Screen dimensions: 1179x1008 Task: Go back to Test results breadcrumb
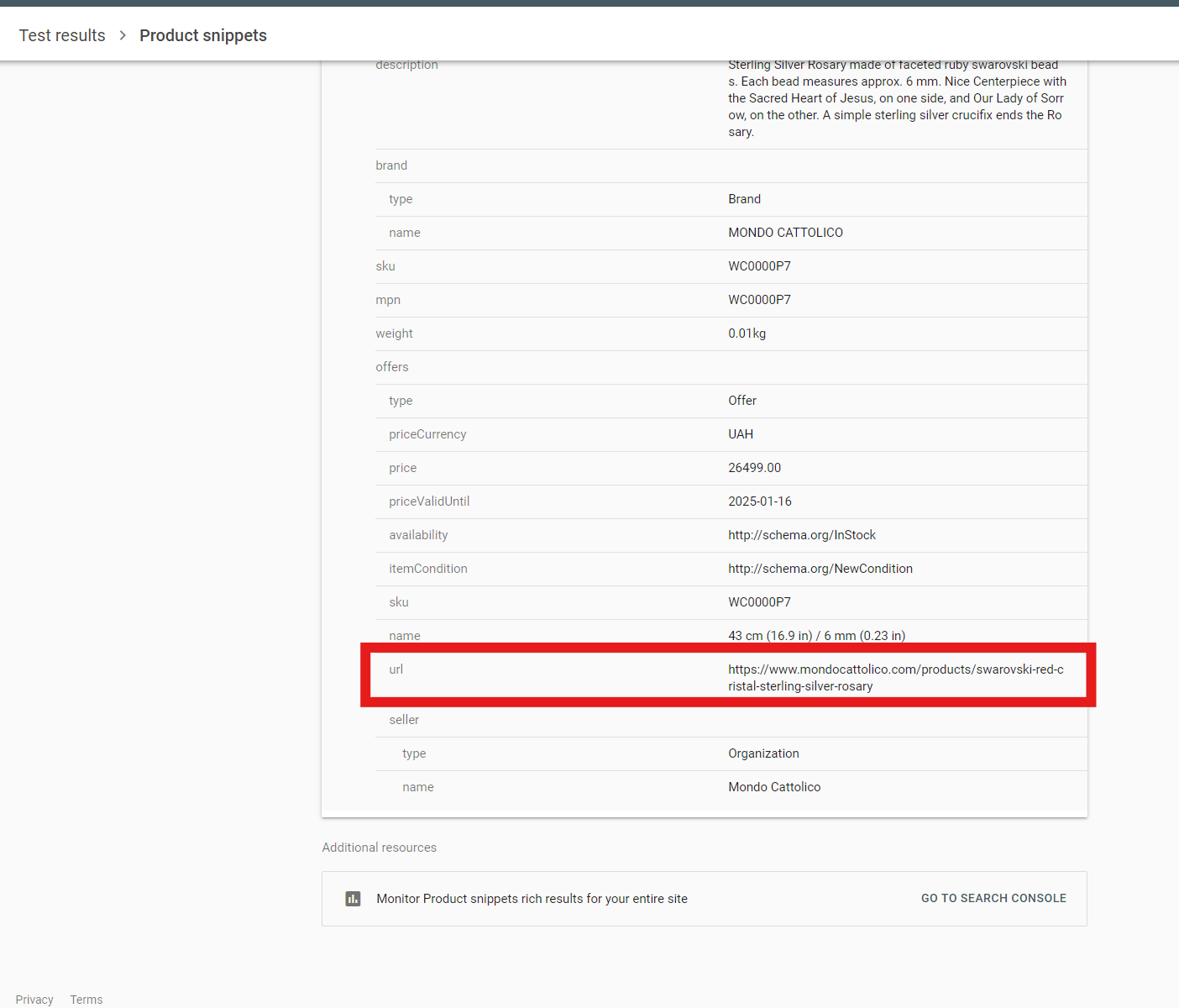[x=62, y=35]
